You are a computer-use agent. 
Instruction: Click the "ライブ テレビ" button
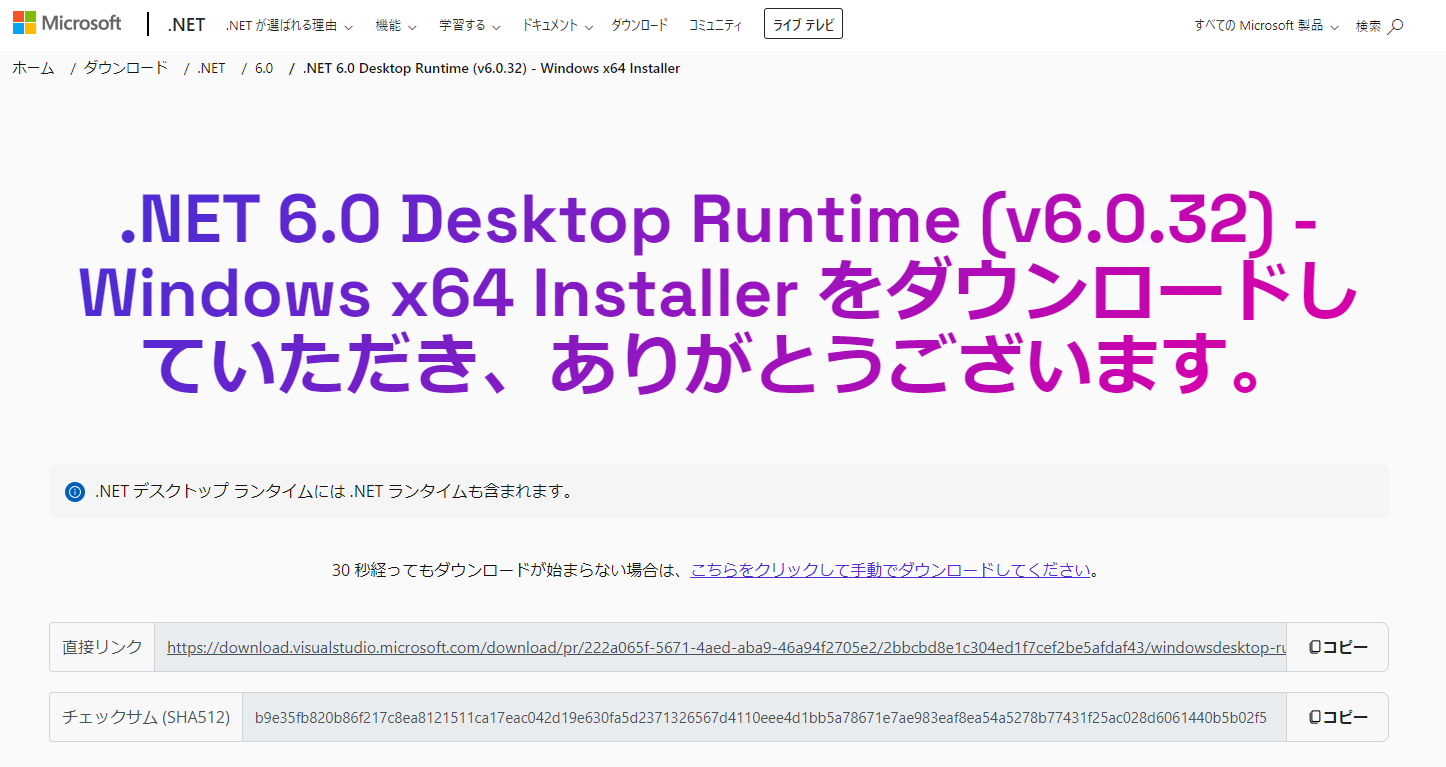click(x=803, y=25)
